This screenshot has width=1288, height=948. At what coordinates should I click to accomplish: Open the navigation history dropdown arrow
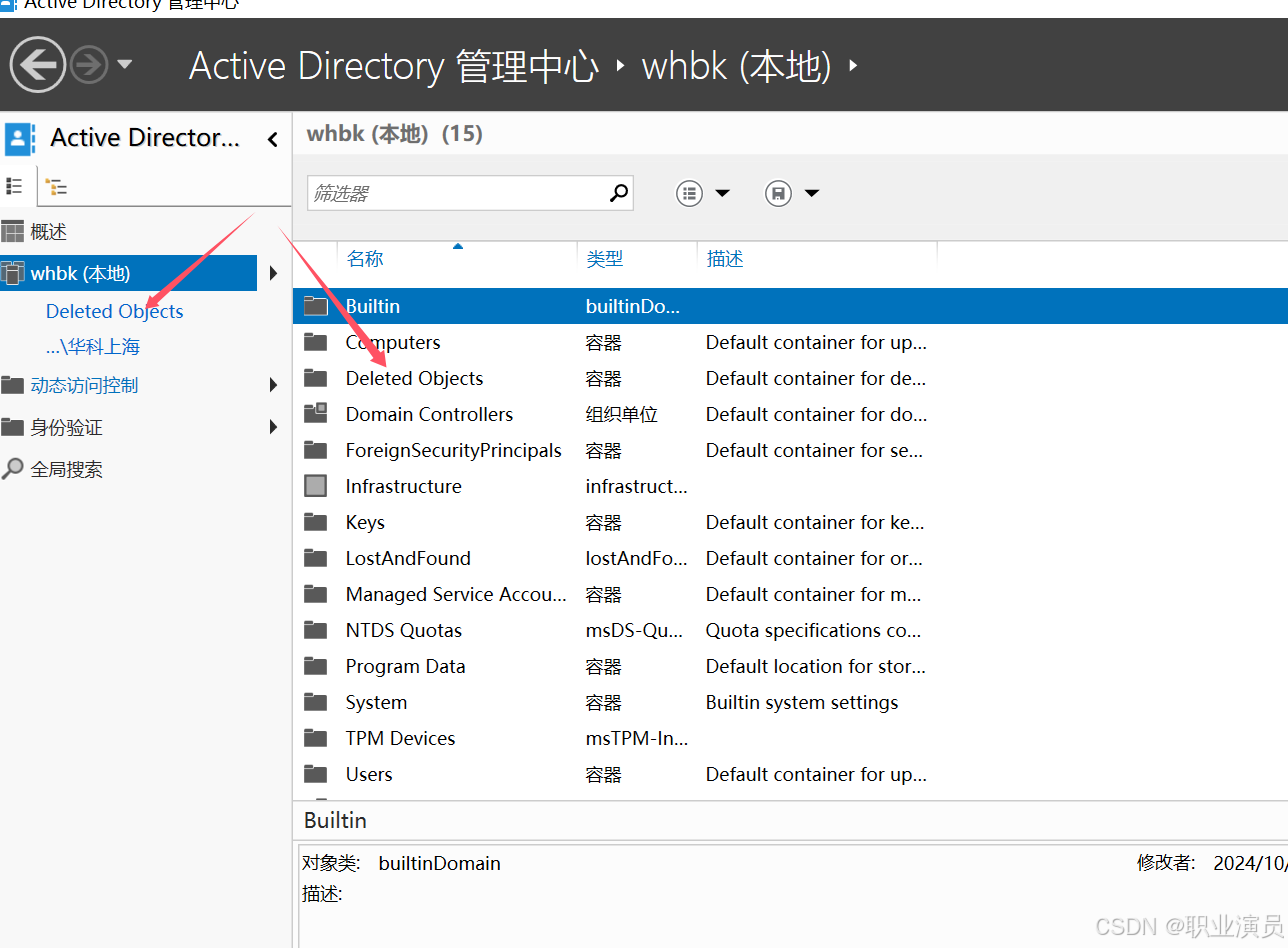pos(125,65)
